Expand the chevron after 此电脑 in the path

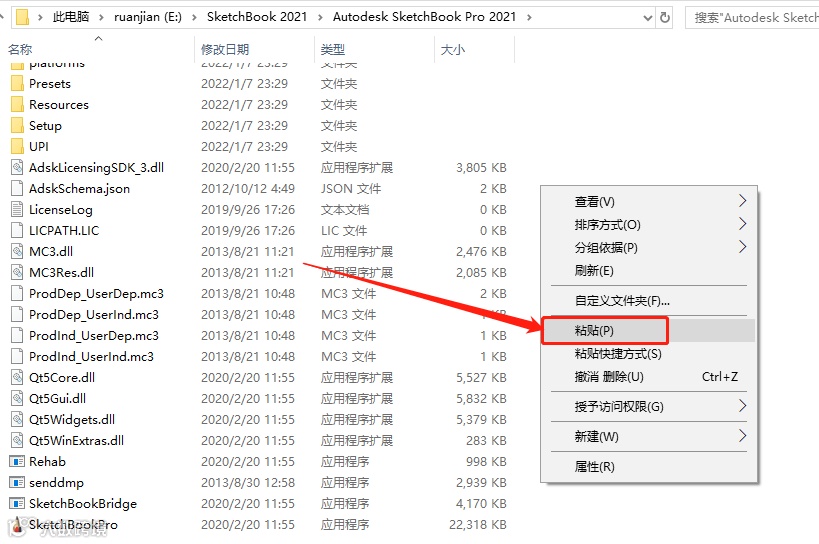(101, 17)
